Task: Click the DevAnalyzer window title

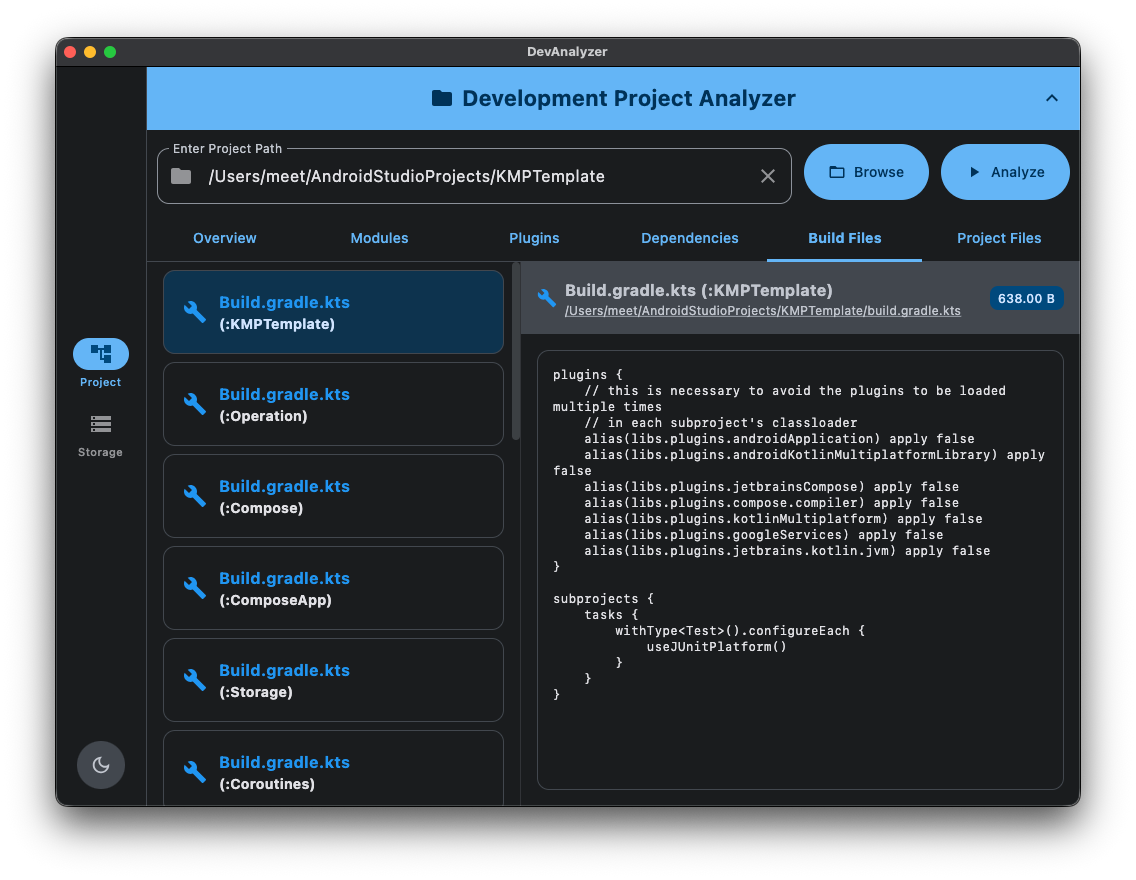Action: pos(567,51)
